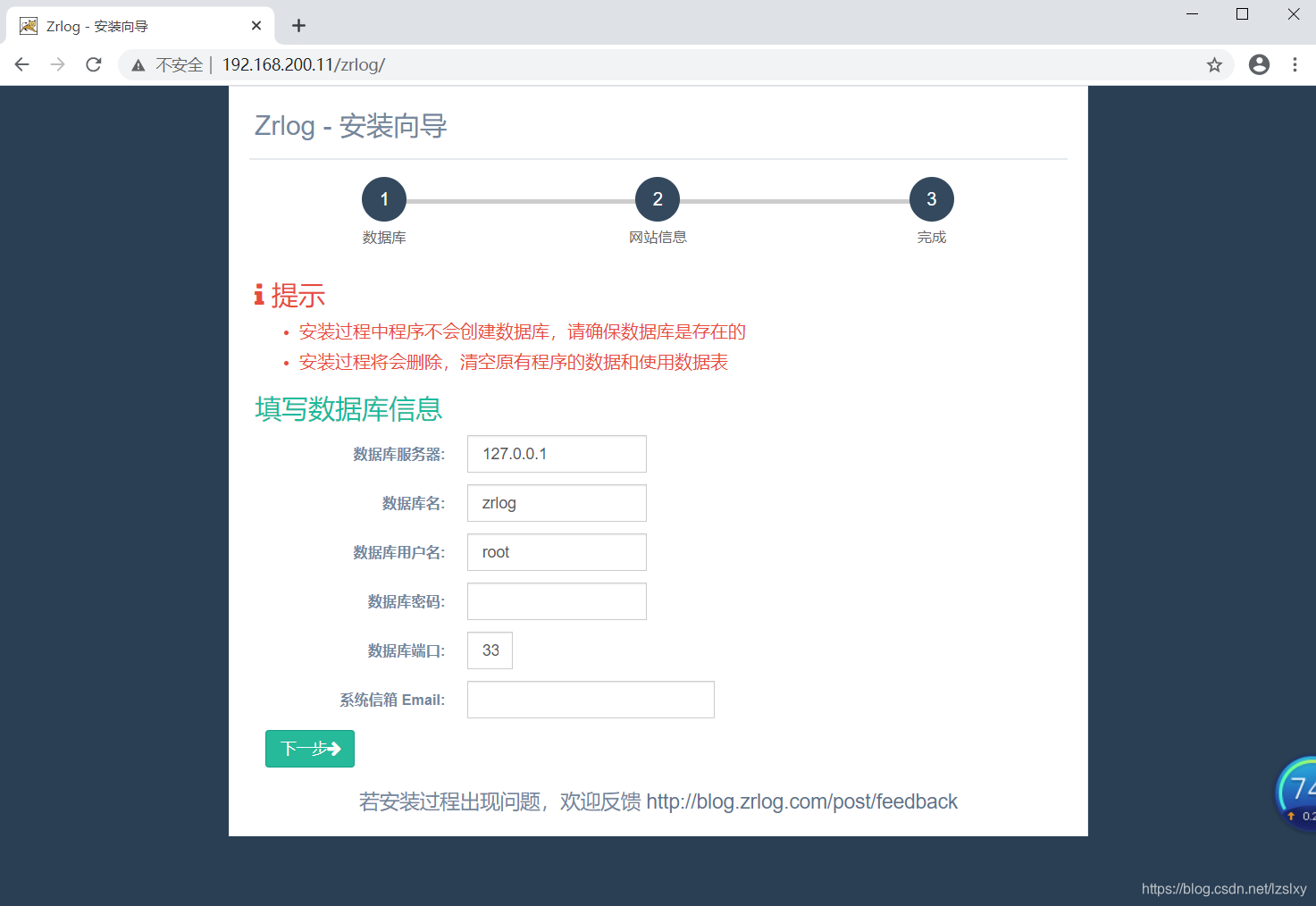1316x906 pixels.
Task: Open the Chrome profile avatar menu
Action: tap(1259, 64)
